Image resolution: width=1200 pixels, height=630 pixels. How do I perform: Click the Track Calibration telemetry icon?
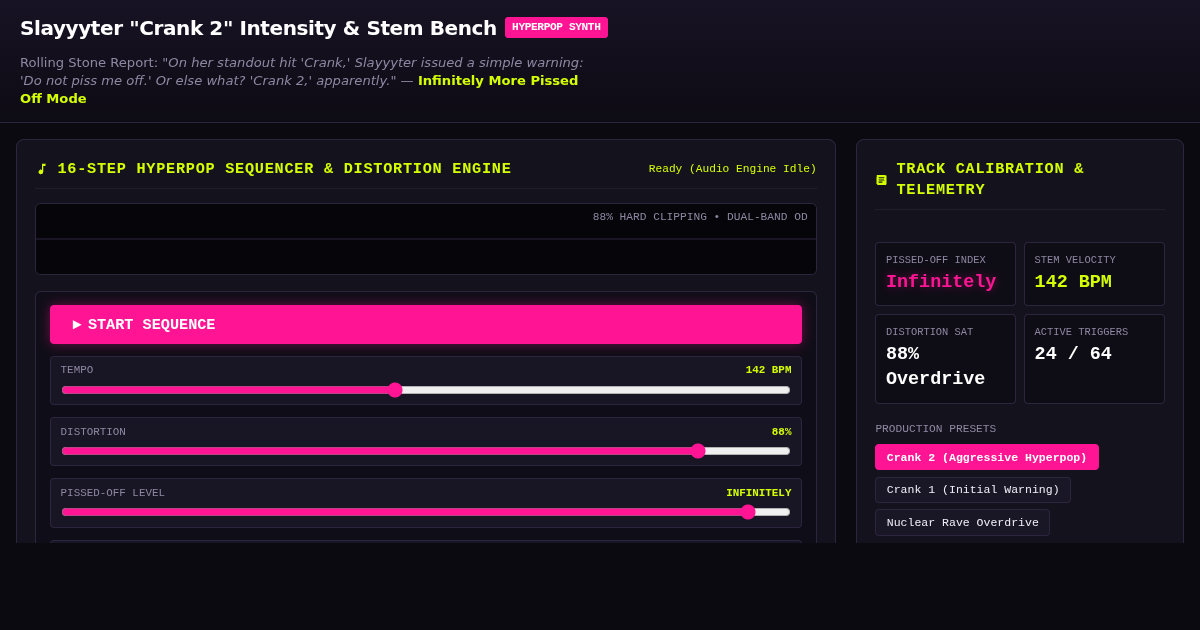tap(881, 180)
